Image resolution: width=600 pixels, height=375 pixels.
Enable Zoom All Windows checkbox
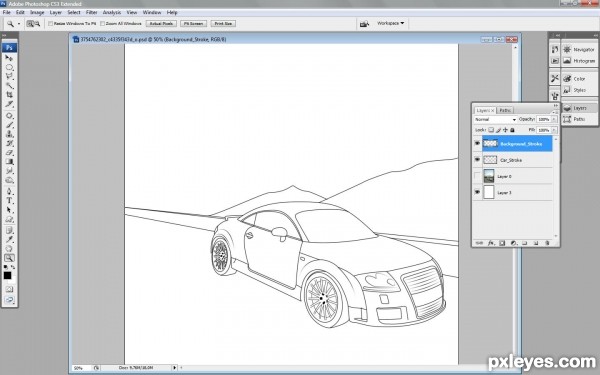(x=103, y=24)
